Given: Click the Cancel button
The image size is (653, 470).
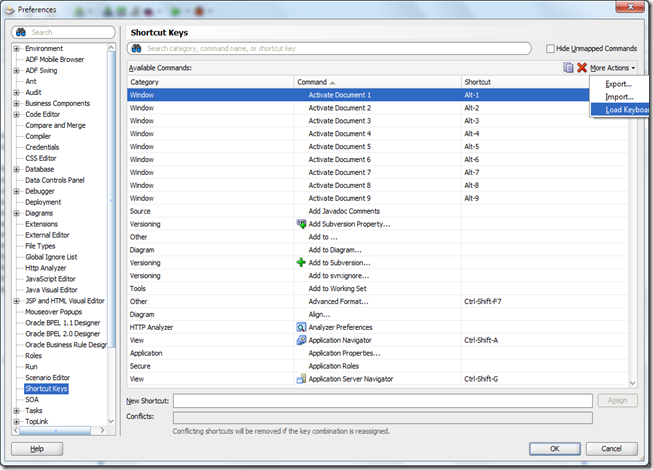Looking at the screenshot, I should [611, 449].
